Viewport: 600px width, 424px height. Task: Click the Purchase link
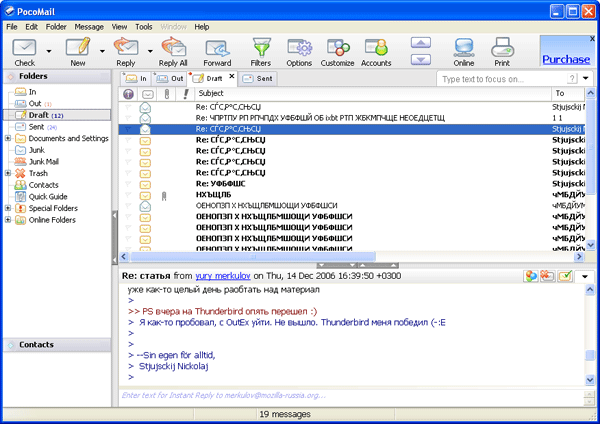[x=565, y=59]
